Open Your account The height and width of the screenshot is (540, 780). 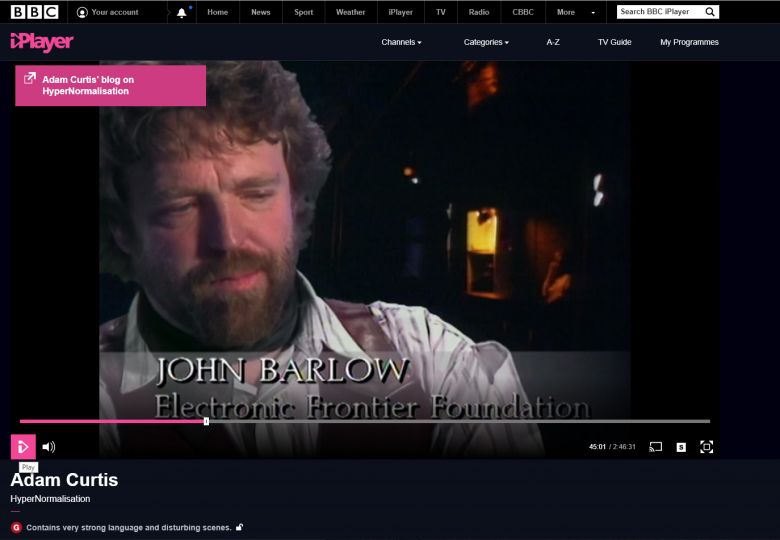pyautogui.click(x=108, y=12)
